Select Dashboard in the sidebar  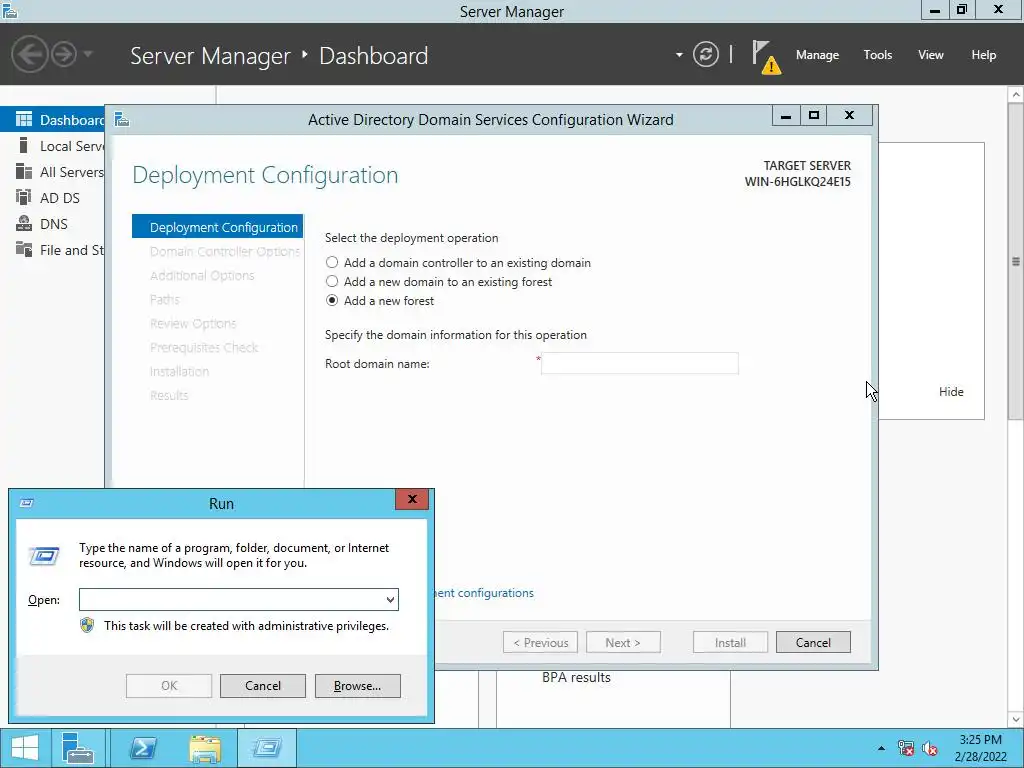pos(53,120)
